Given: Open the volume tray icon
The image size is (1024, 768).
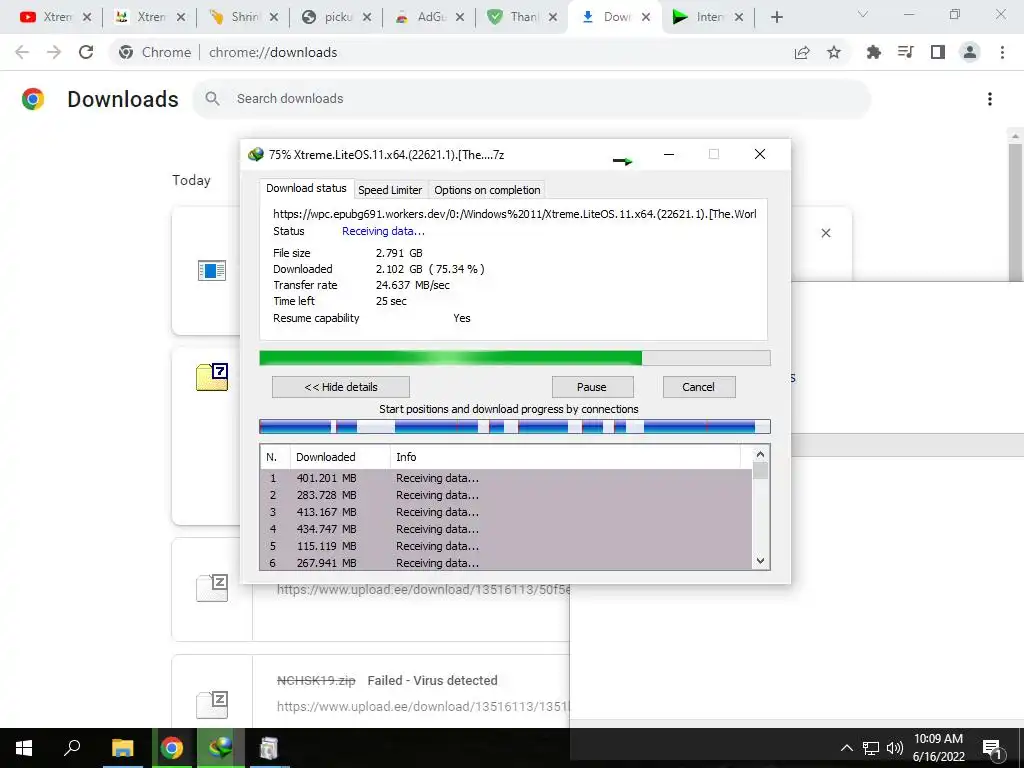Looking at the screenshot, I should [x=894, y=748].
